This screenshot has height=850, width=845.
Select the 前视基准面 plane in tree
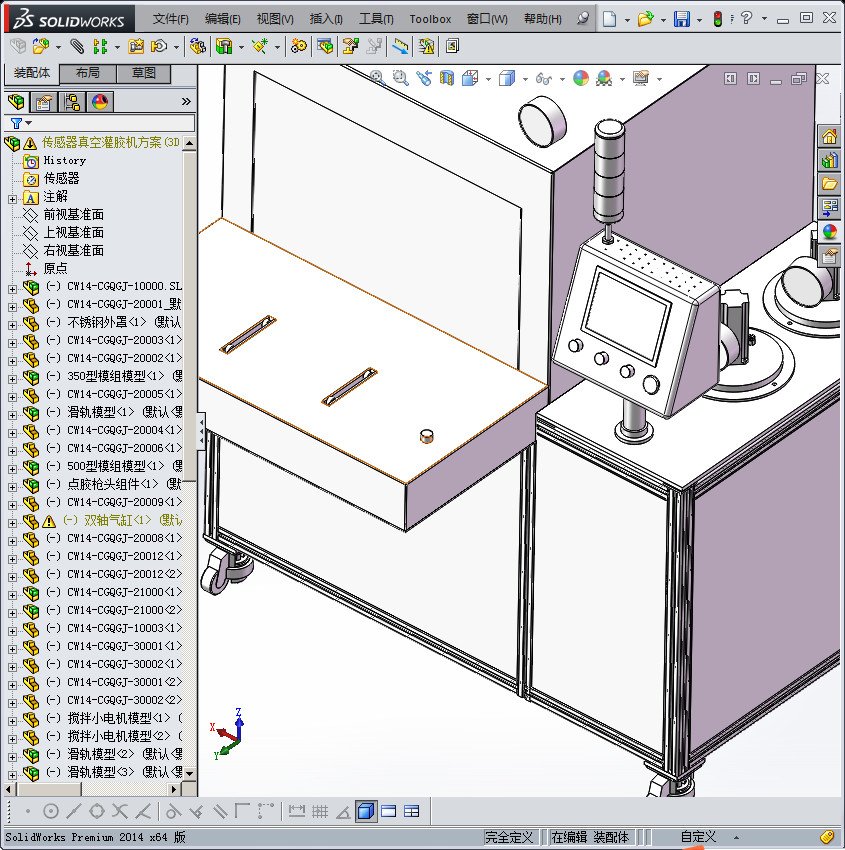(x=74, y=215)
